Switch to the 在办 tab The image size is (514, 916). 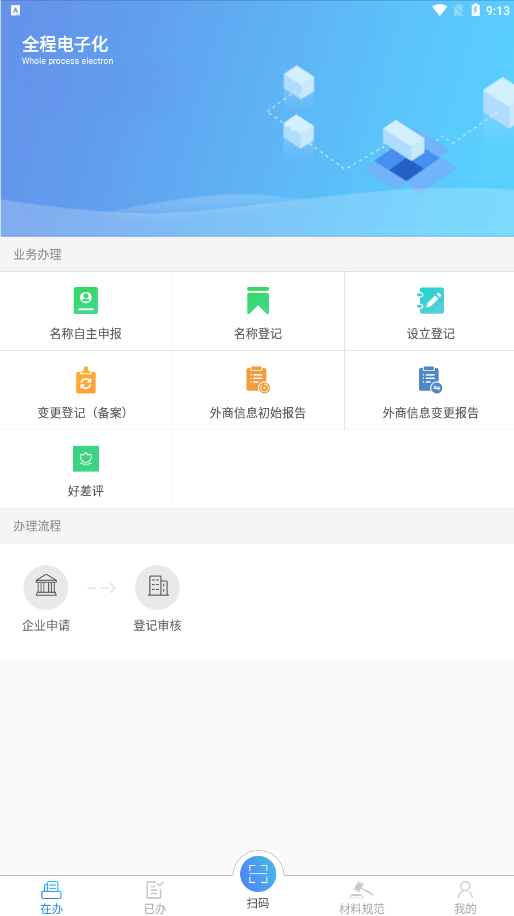pyautogui.click(x=51, y=897)
